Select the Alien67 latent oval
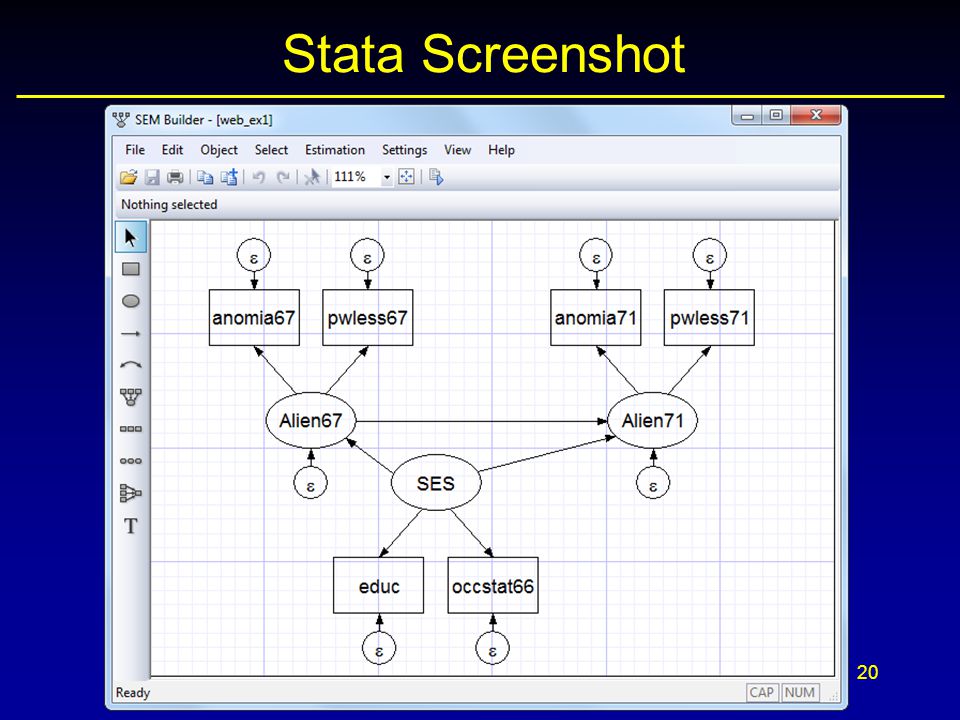Screen dimensions: 960x720 pos(311,421)
